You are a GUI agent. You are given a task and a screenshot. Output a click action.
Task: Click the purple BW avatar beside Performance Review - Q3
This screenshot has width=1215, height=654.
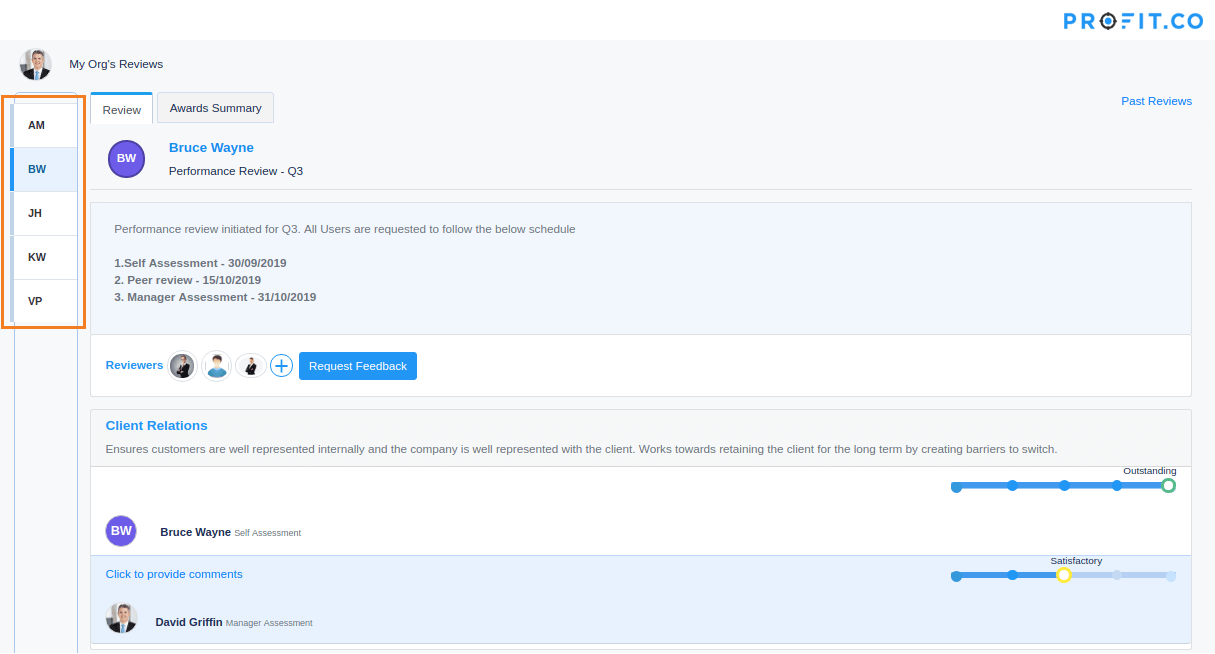coord(126,158)
